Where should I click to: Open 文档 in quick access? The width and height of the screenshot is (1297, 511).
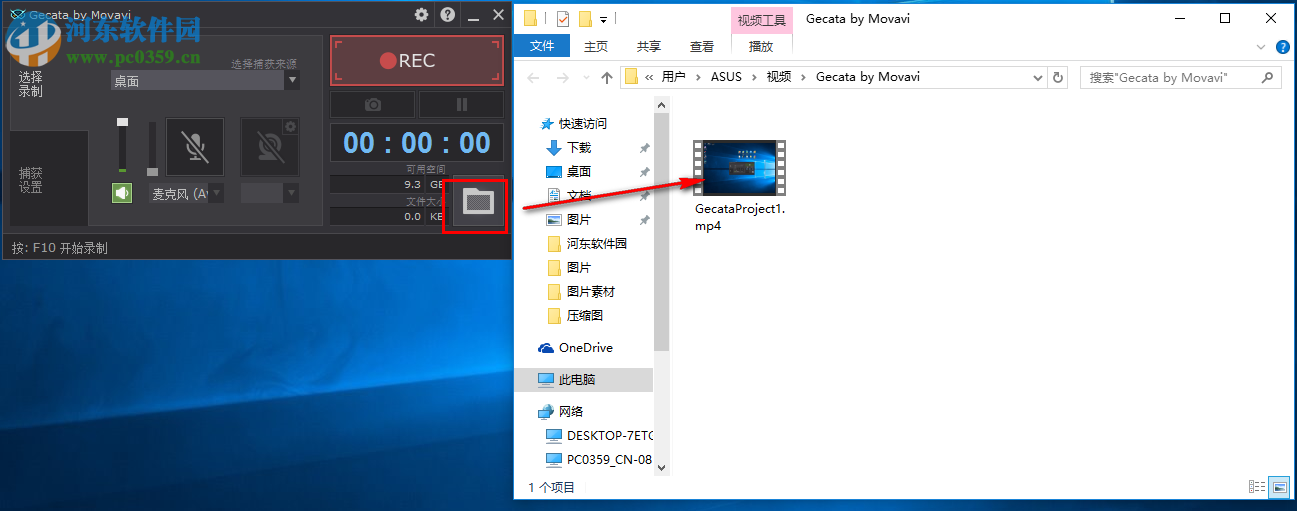pyautogui.click(x=579, y=196)
